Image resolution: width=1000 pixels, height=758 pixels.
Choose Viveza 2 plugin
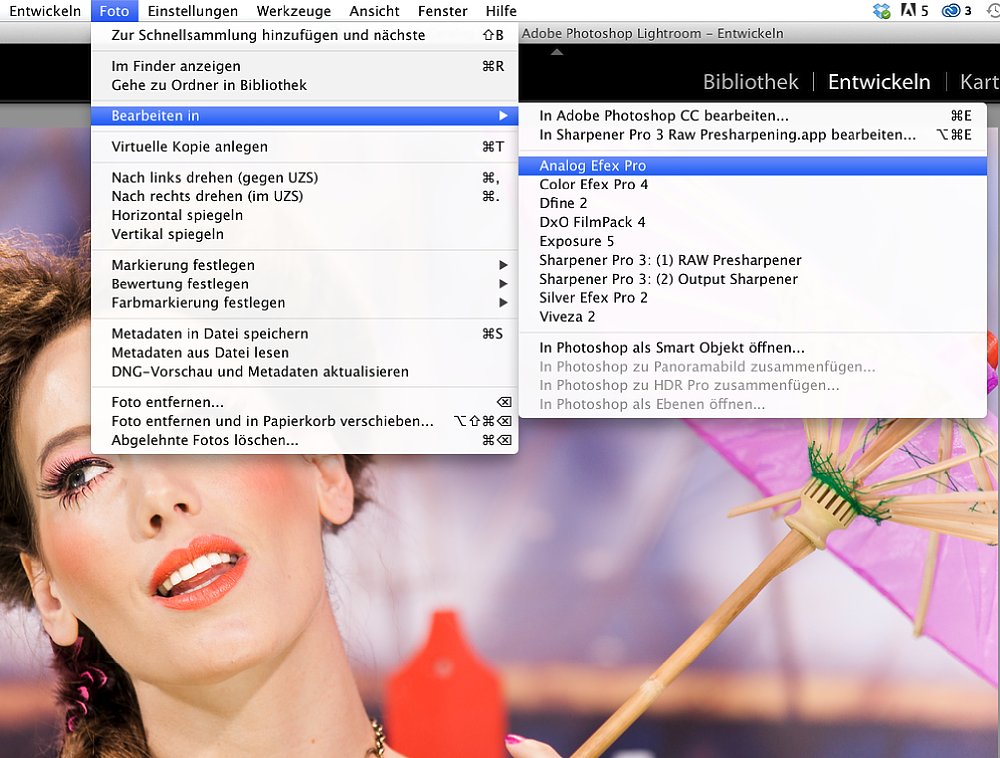pos(753,317)
